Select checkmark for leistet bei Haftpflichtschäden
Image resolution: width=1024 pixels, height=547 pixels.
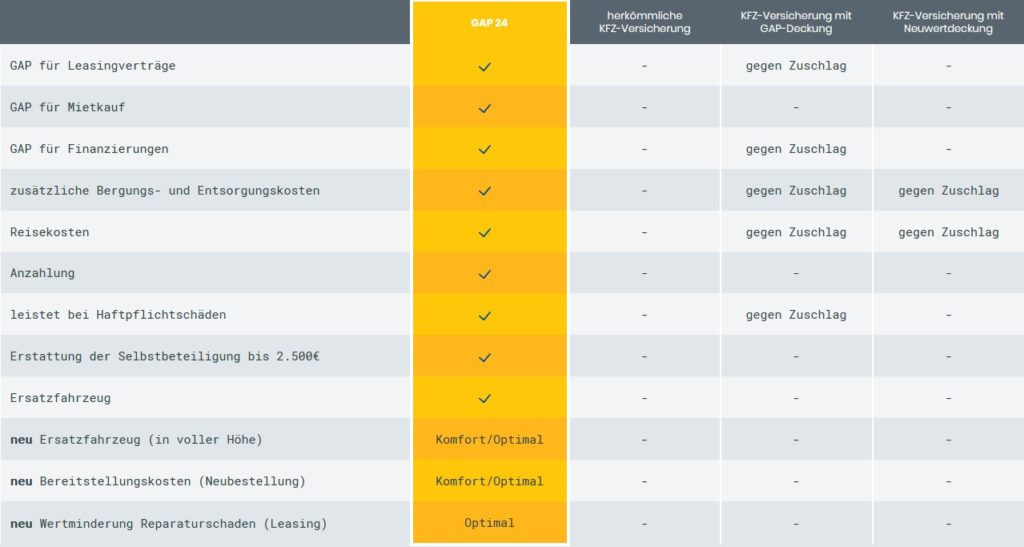click(485, 316)
